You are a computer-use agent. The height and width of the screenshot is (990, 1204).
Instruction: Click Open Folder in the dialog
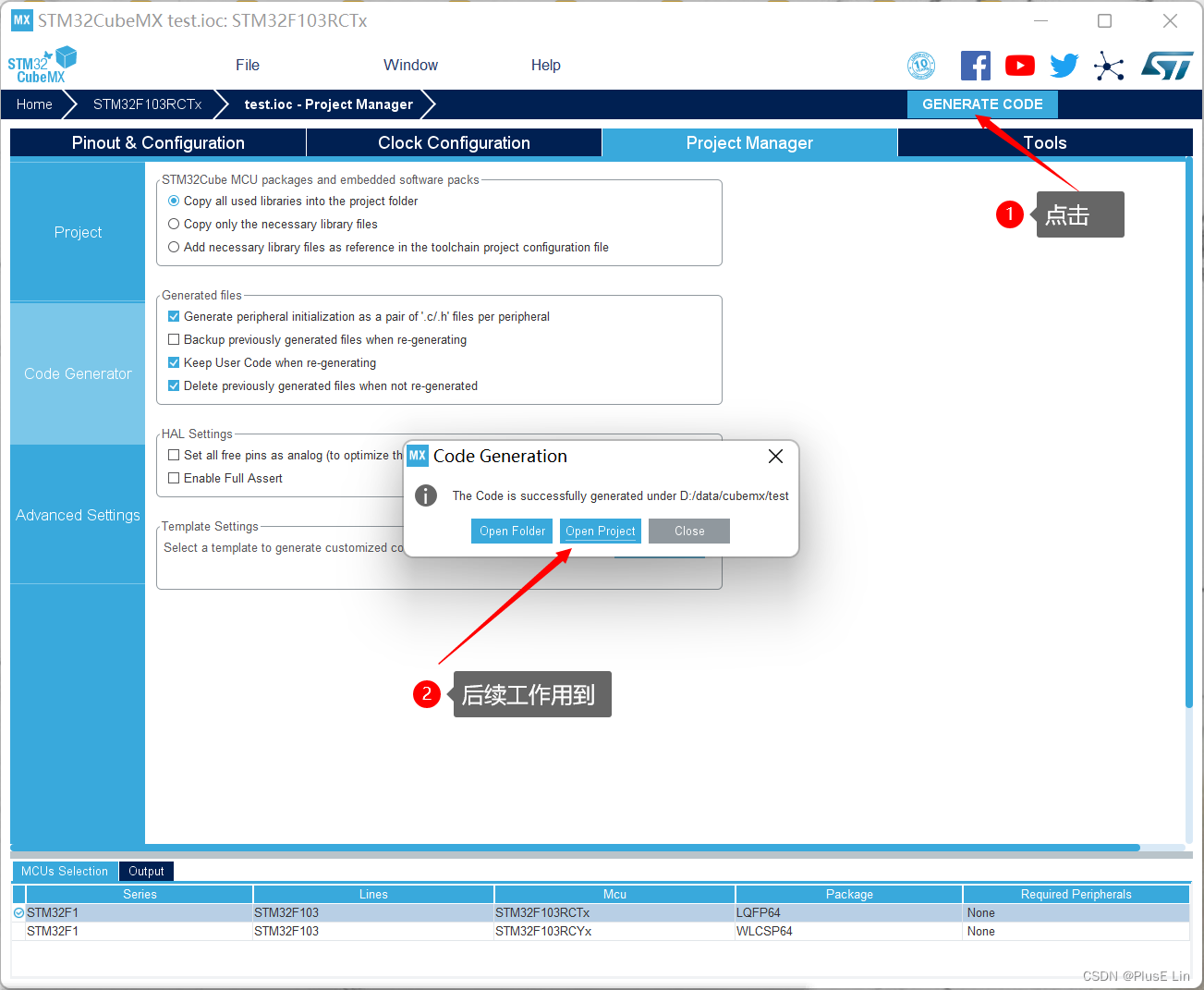point(512,531)
